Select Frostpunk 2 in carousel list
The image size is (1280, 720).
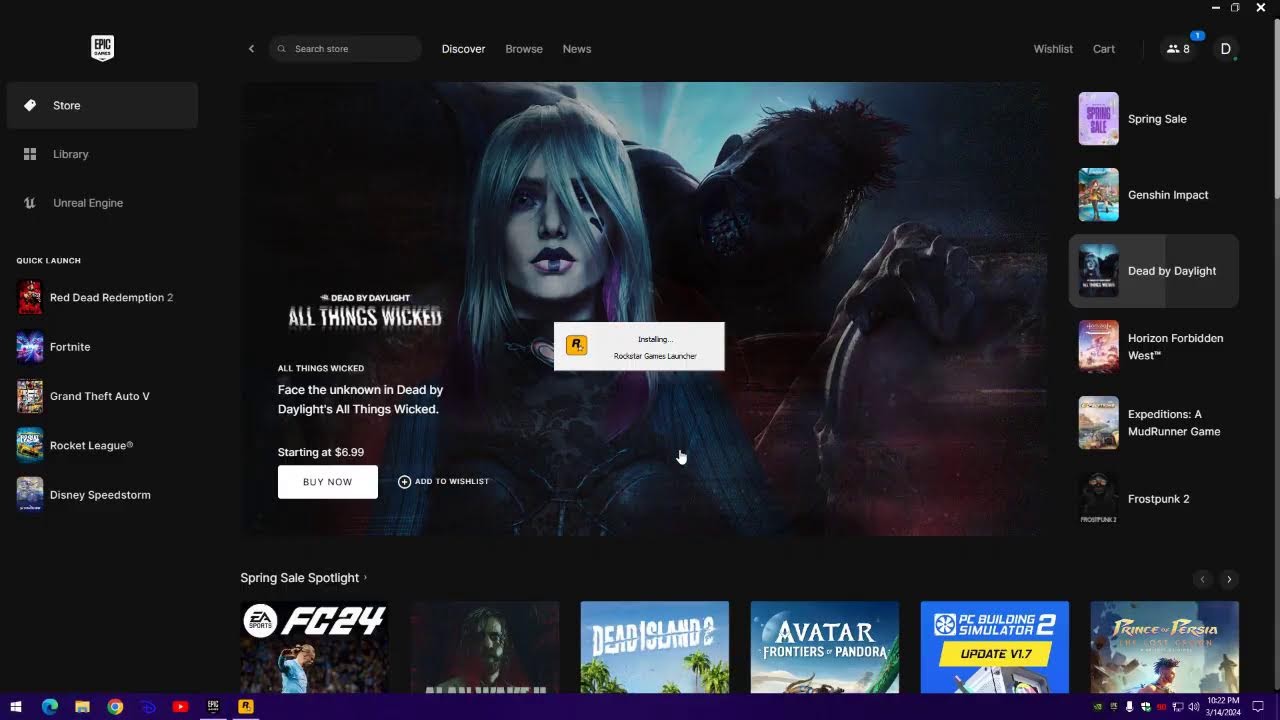tap(1154, 499)
